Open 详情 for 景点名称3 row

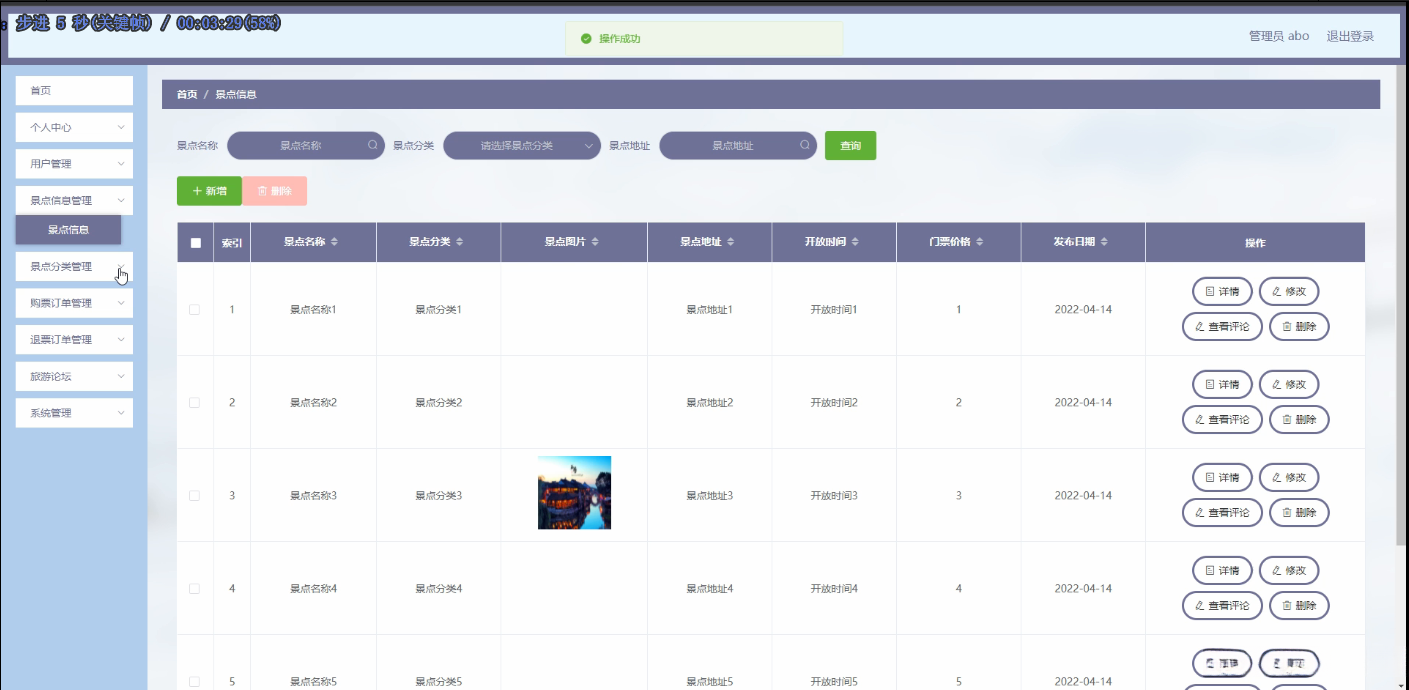point(1222,477)
